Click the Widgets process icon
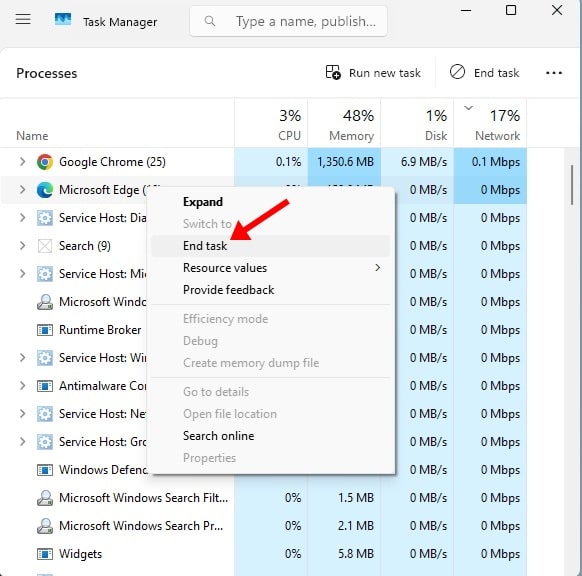This screenshot has height=576, width=582. pos(45,554)
